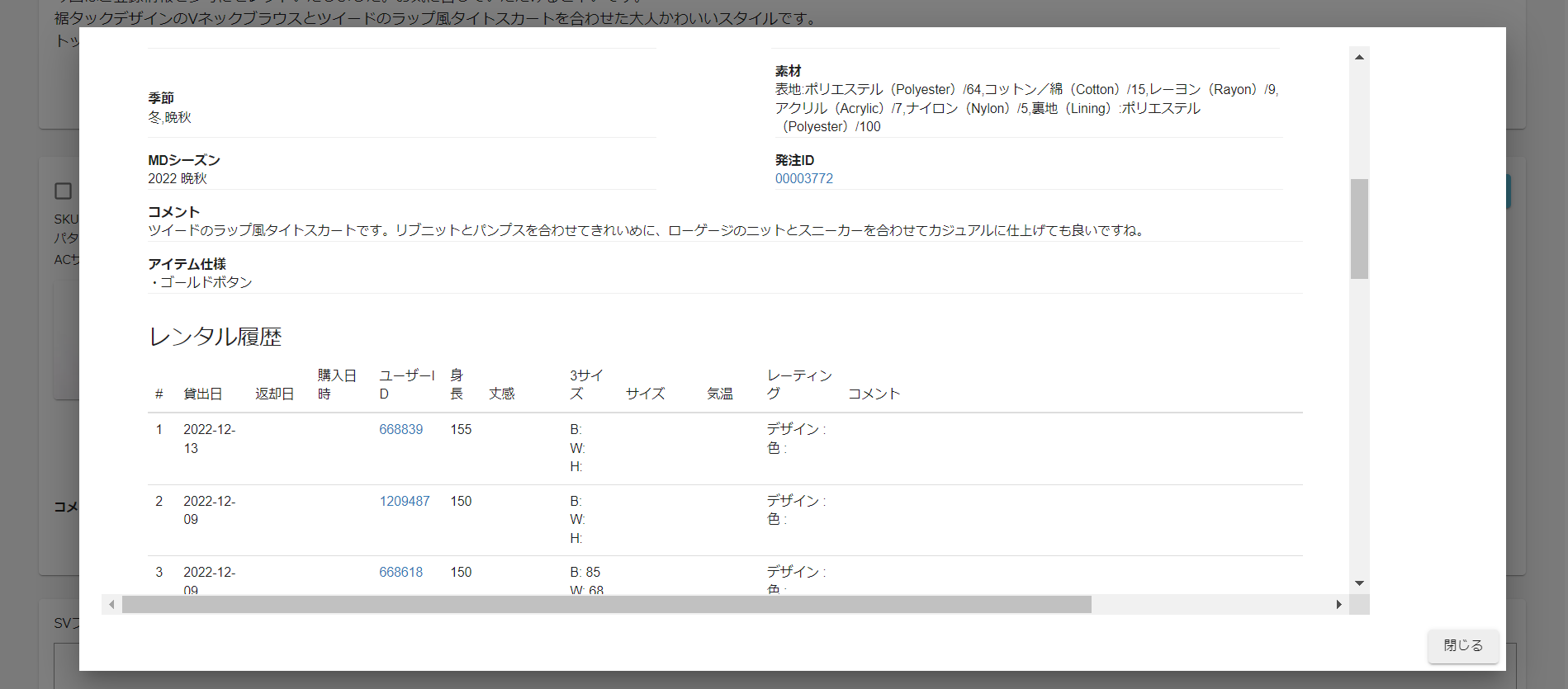This screenshot has width=1568, height=689.
Task: Click the vertical scrollbar up arrow
Action: 1359,57
